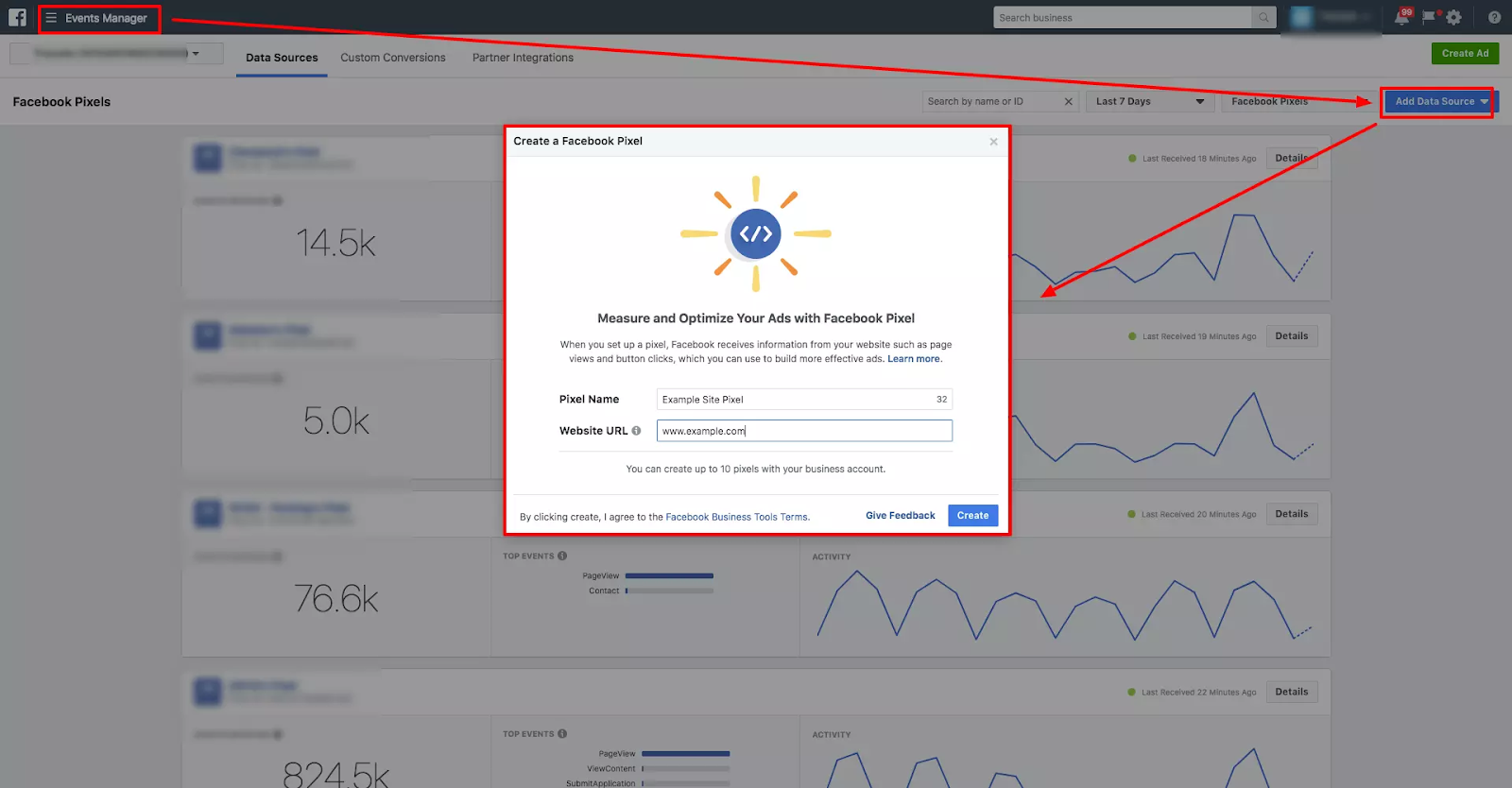Close the Create a Facebook Pixel dialog

993,142
